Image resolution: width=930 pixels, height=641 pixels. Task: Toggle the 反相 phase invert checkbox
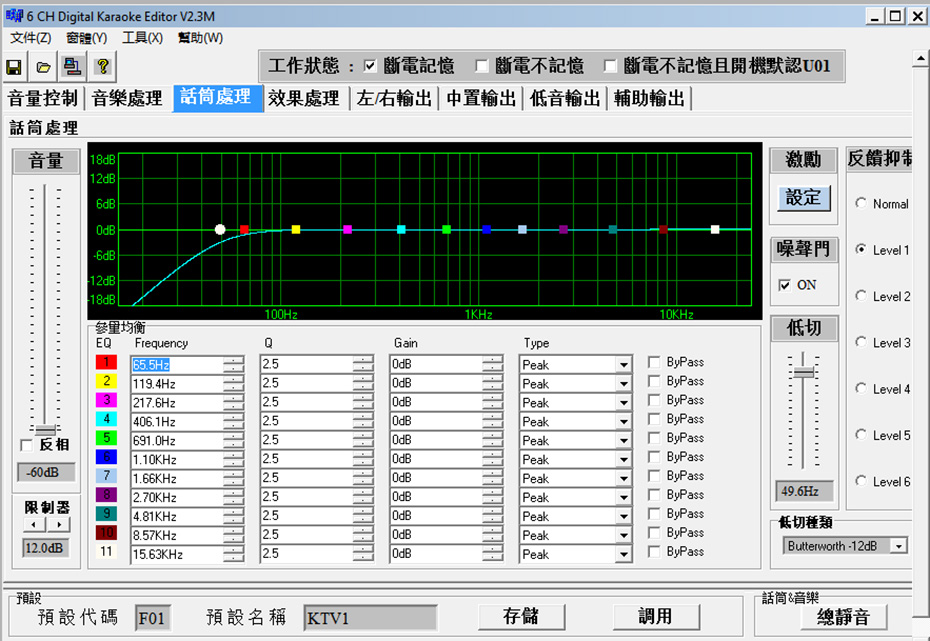[x=26, y=445]
